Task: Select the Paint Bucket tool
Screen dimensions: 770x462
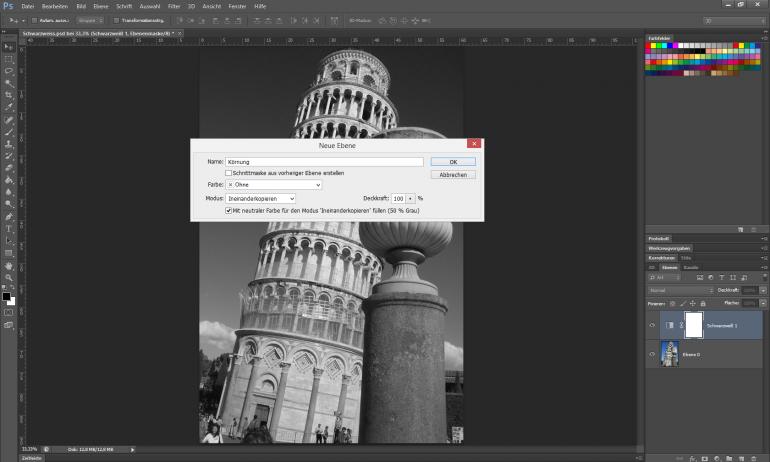Action: pos(9,180)
